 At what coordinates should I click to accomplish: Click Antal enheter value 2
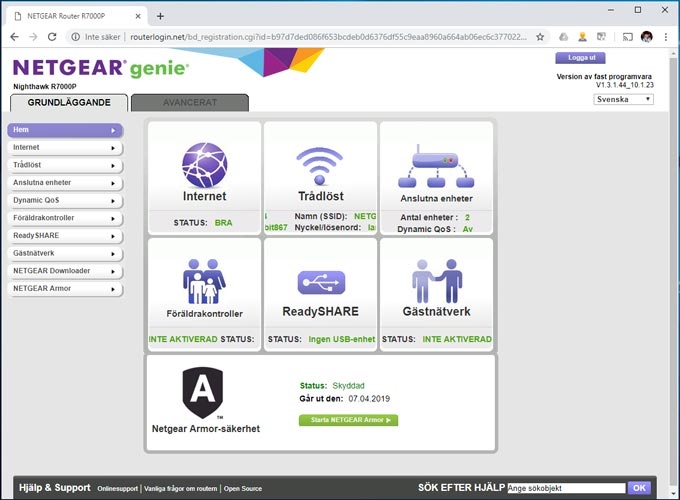tap(467, 217)
